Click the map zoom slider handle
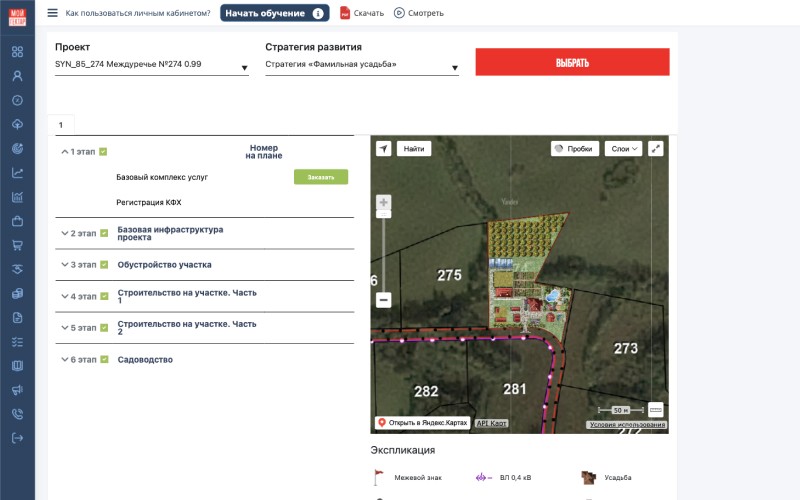 383,215
